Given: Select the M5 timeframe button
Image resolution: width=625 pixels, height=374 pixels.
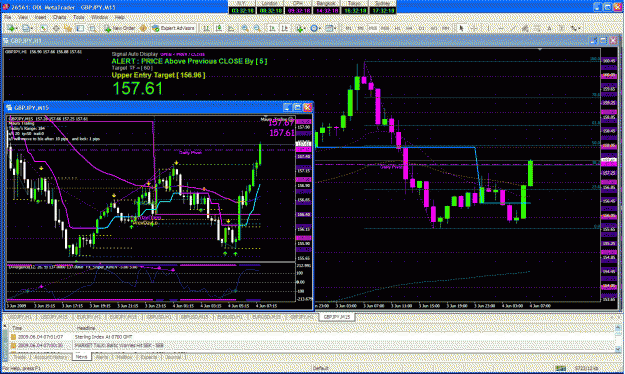Looking at the screenshot, I should pyautogui.click(x=361, y=28).
